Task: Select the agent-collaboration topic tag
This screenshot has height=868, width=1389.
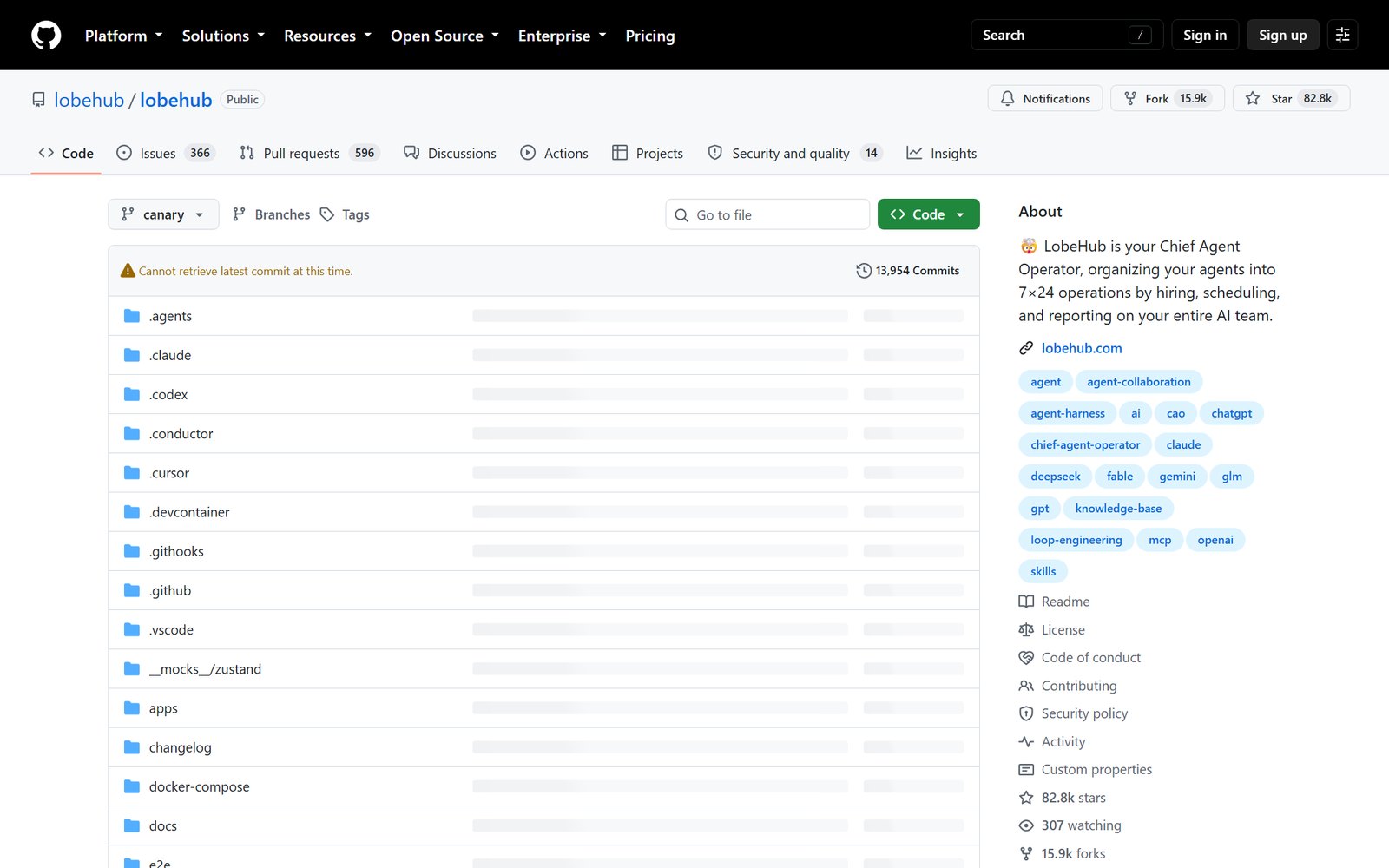Action: (1139, 382)
